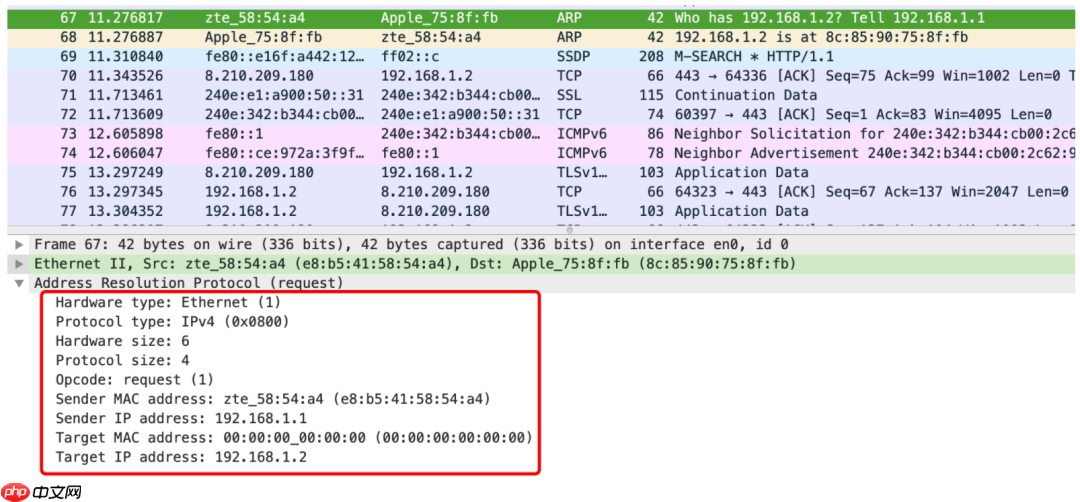Click destination fe80::1 in packet 74
Viewport: 1080px width, 502px height.
click(410, 153)
